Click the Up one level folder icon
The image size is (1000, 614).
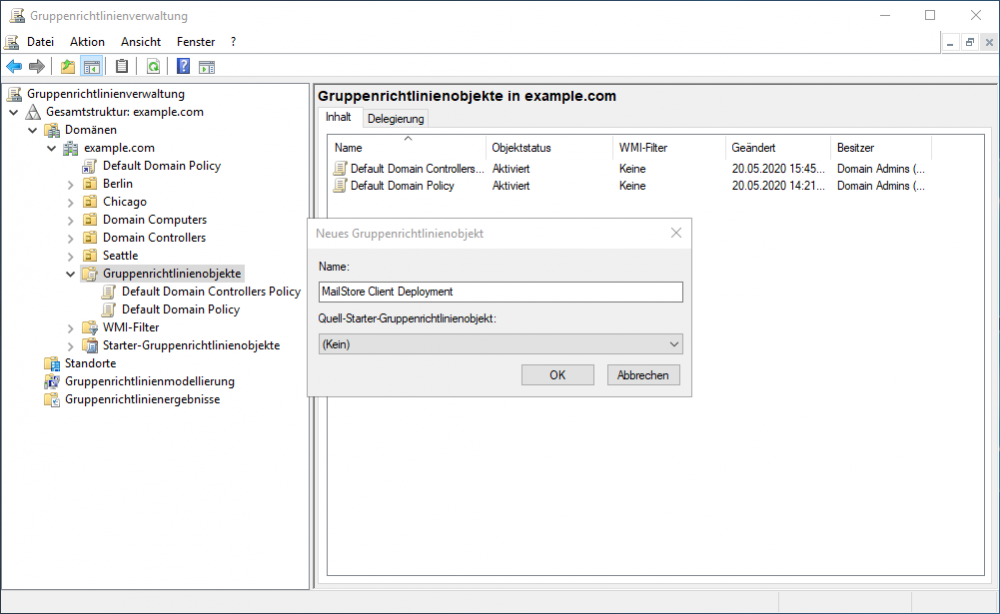(68, 66)
